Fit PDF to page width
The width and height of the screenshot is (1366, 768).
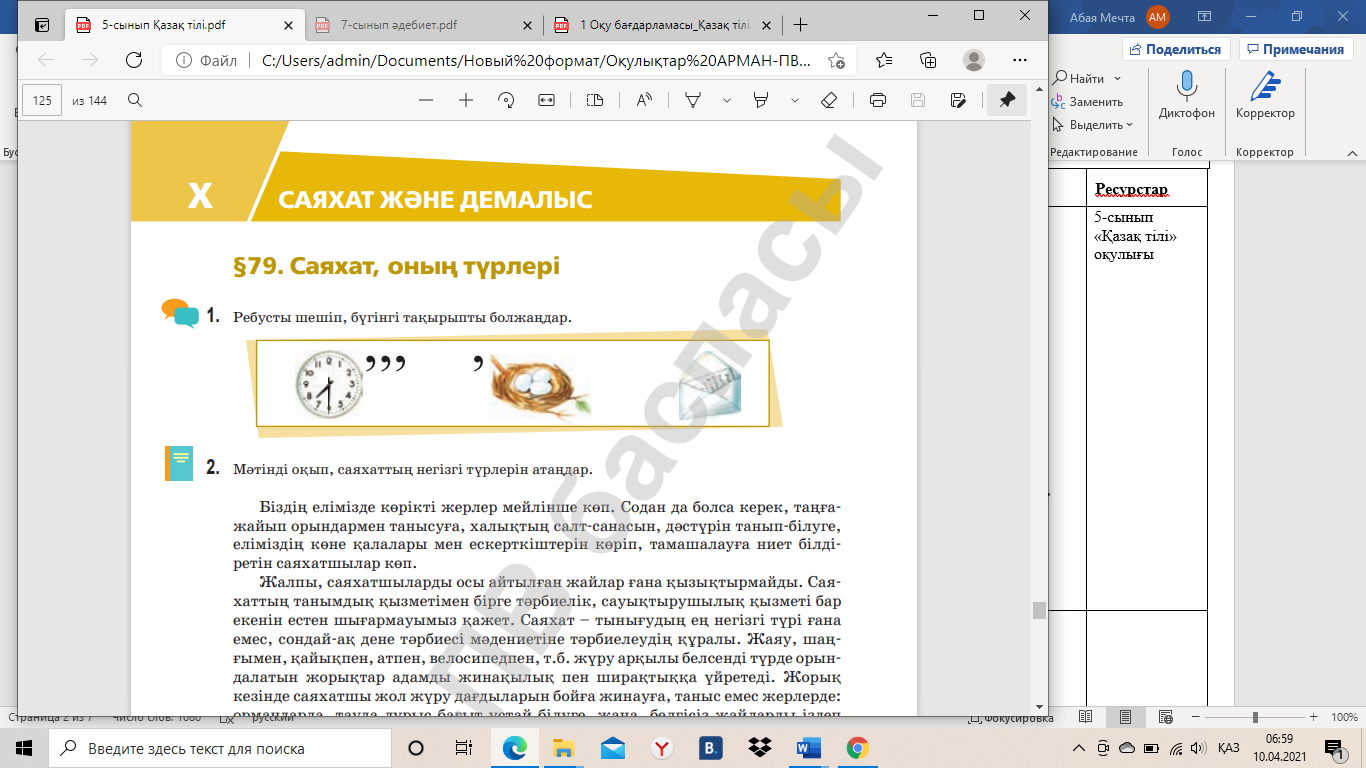[x=546, y=100]
